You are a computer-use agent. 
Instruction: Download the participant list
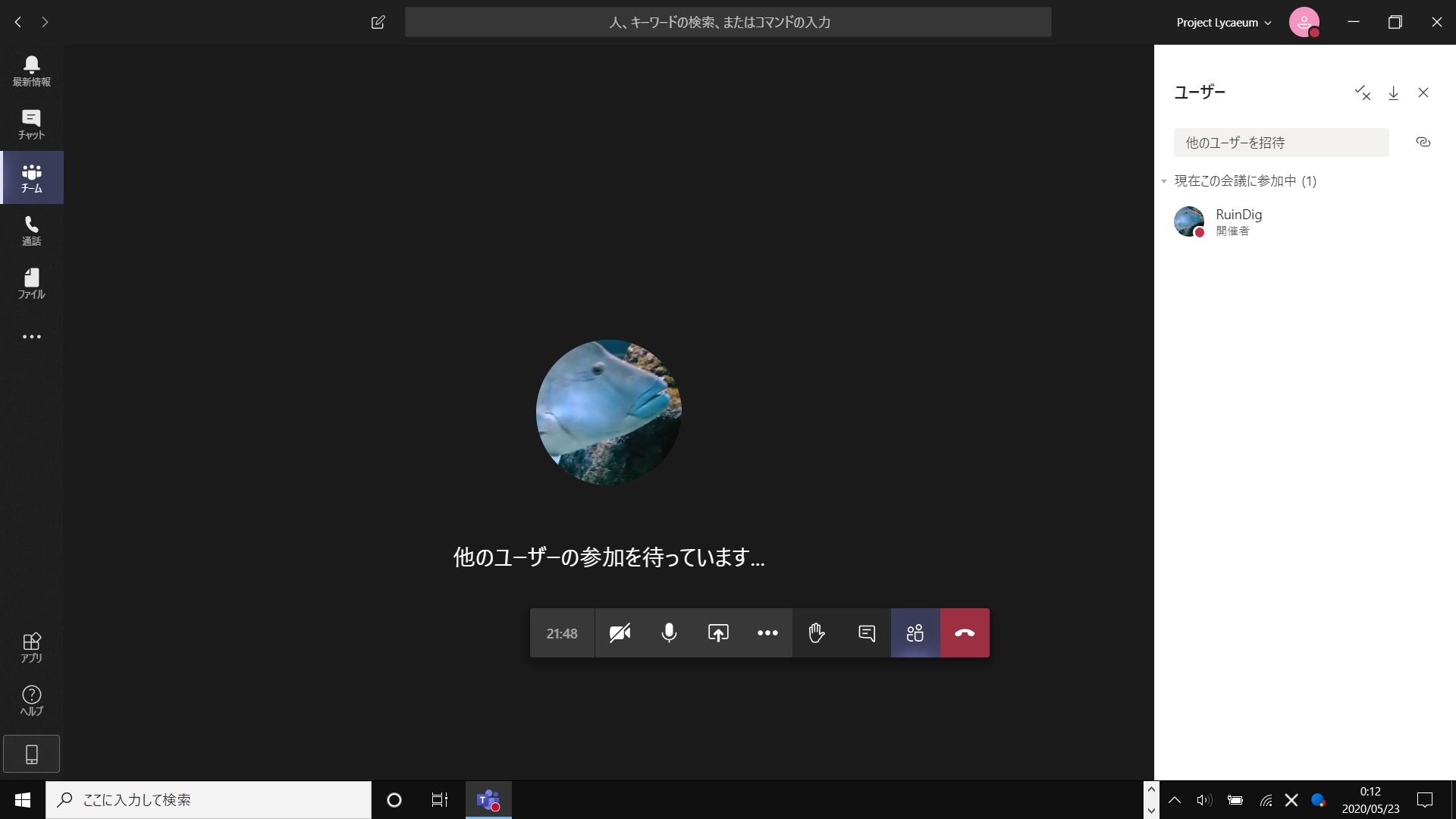click(1394, 93)
